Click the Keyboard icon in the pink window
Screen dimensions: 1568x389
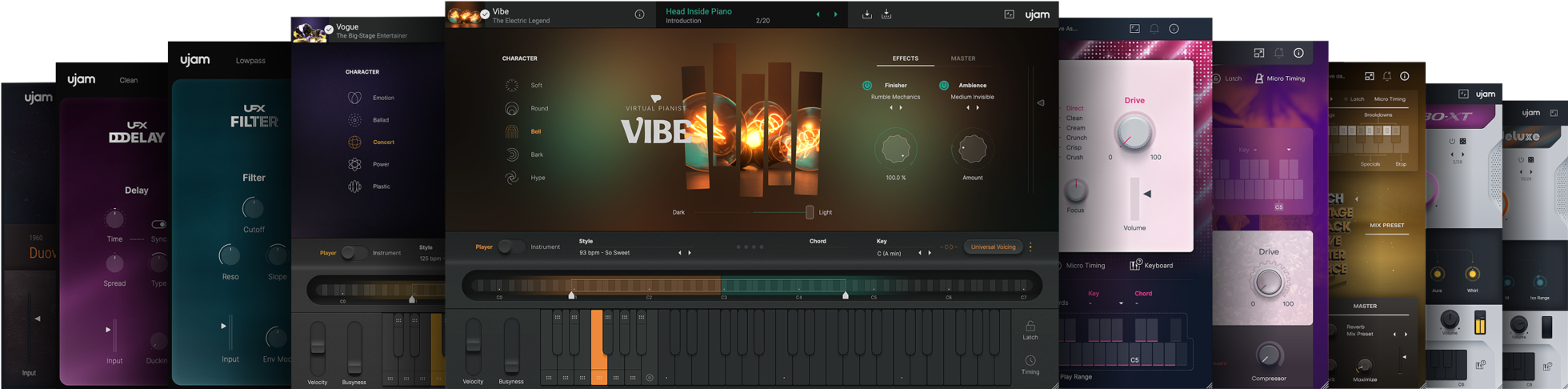(1135, 265)
